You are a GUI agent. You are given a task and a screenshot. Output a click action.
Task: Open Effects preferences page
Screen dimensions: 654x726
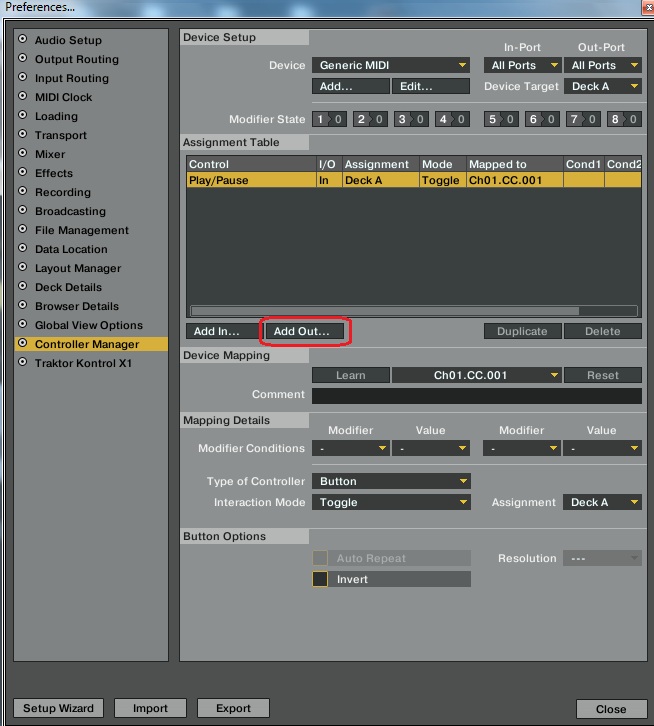click(x=54, y=173)
